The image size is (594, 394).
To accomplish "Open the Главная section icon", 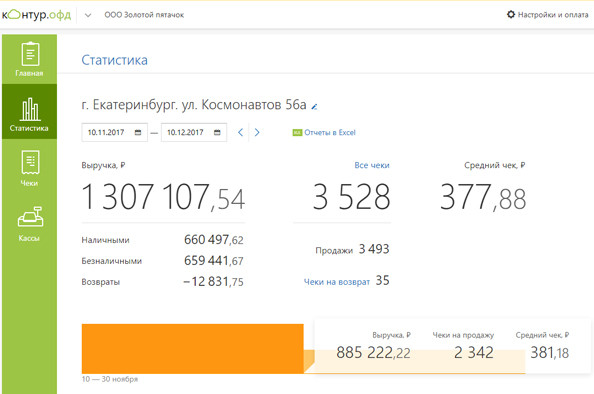I will (30, 53).
